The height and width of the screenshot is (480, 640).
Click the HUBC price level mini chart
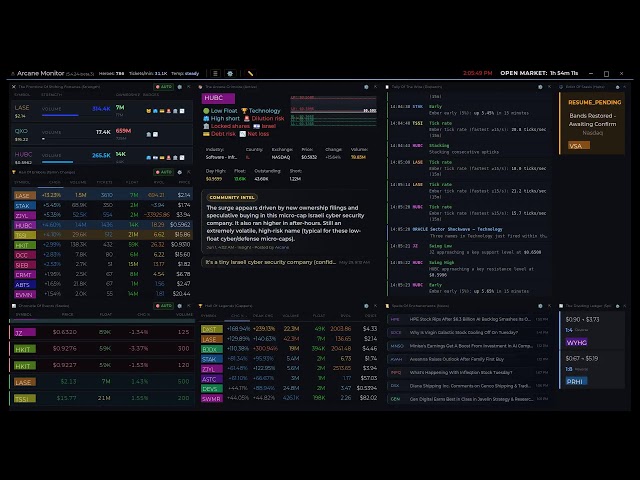tap(333, 112)
